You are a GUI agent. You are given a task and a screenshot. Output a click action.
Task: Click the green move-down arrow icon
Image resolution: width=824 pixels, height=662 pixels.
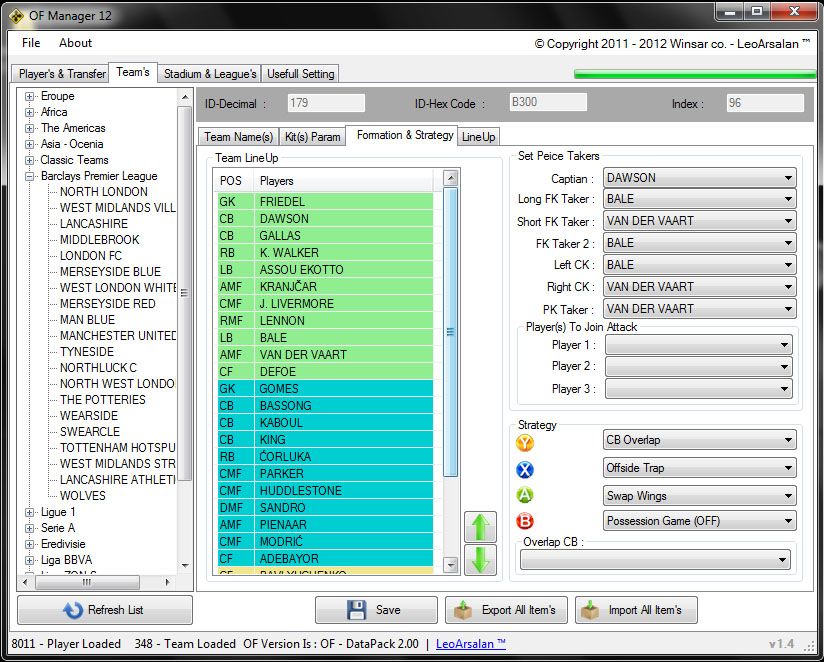[x=480, y=559]
